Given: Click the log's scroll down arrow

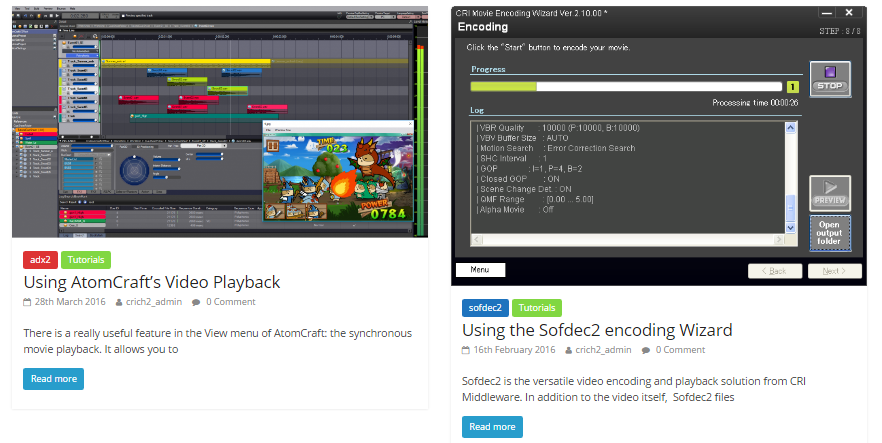Looking at the screenshot, I should click(790, 228).
